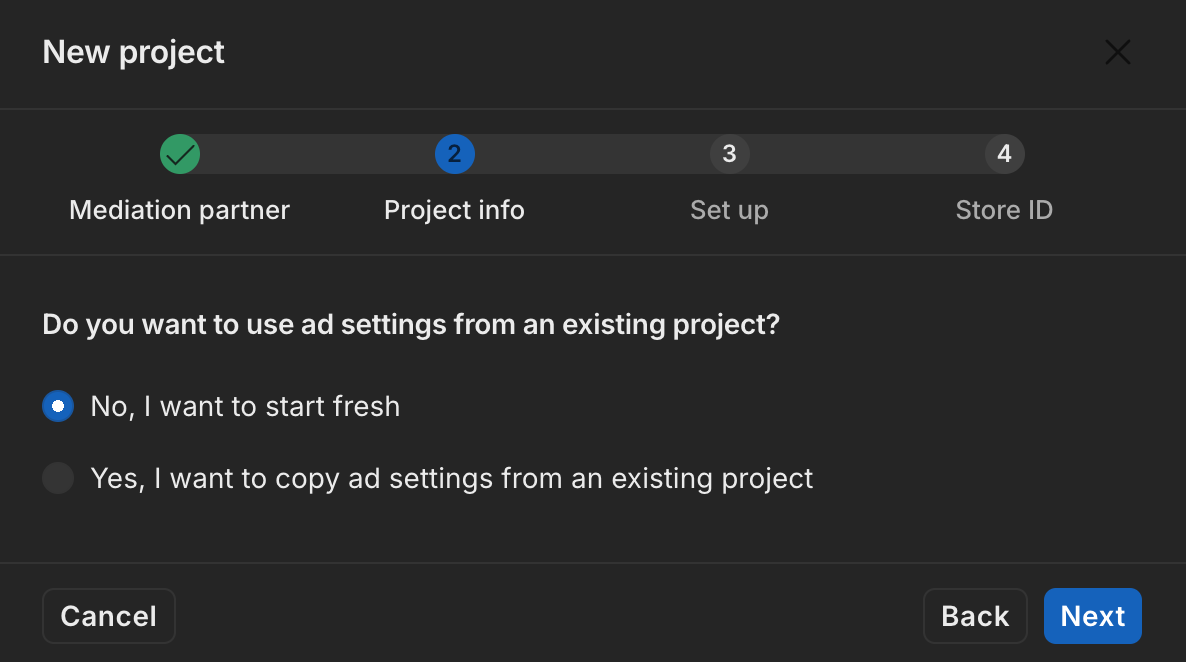Click the New project dialog title

coord(134,52)
